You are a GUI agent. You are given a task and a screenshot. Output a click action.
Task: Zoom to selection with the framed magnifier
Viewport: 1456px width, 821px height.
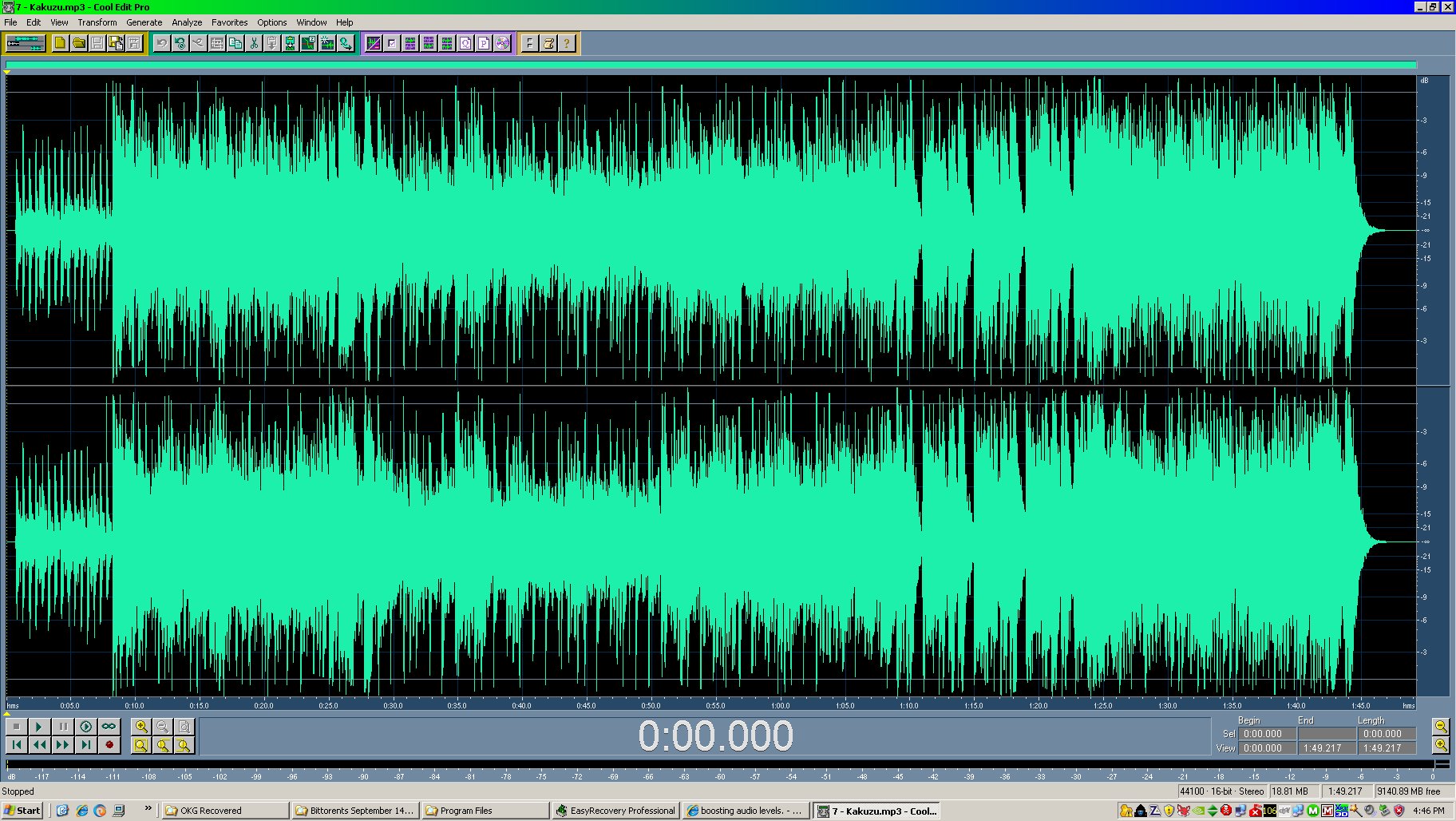[141, 744]
